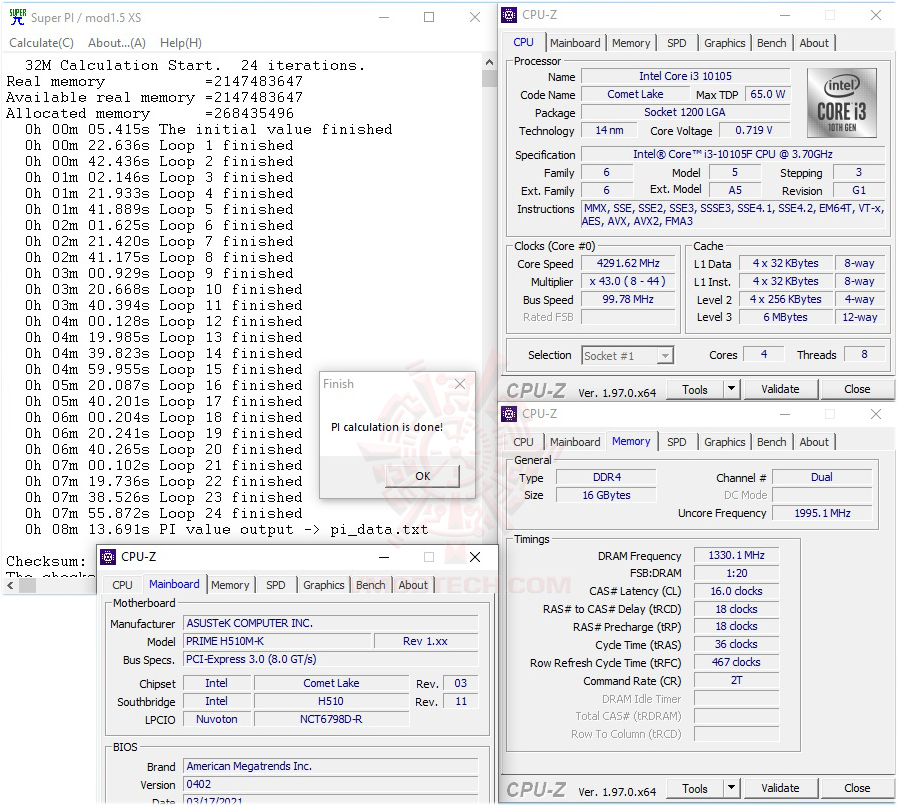
Task: Click the name field Intel Core i3 10105
Action: click(x=686, y=76)
